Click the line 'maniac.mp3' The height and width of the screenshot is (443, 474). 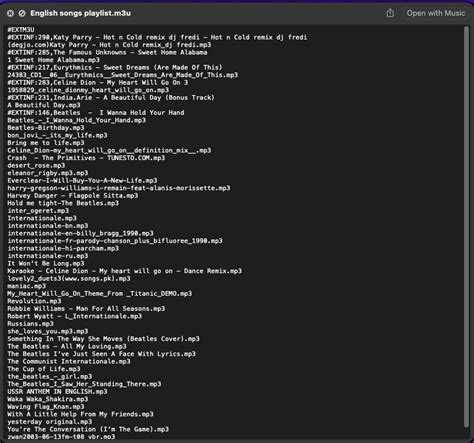click(x=27, y=286)
